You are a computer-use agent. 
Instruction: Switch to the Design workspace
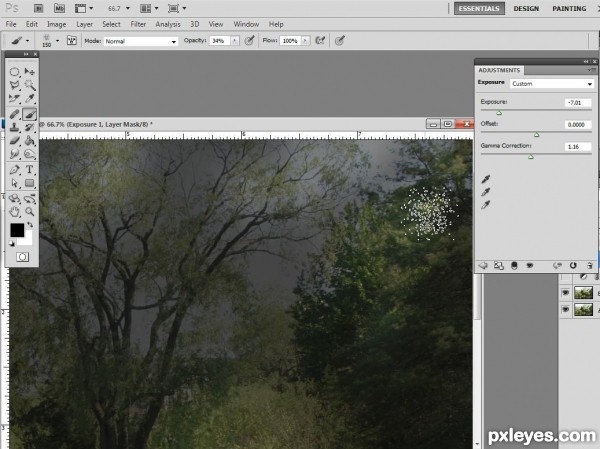pyautogui.click(x=526, y=8)
